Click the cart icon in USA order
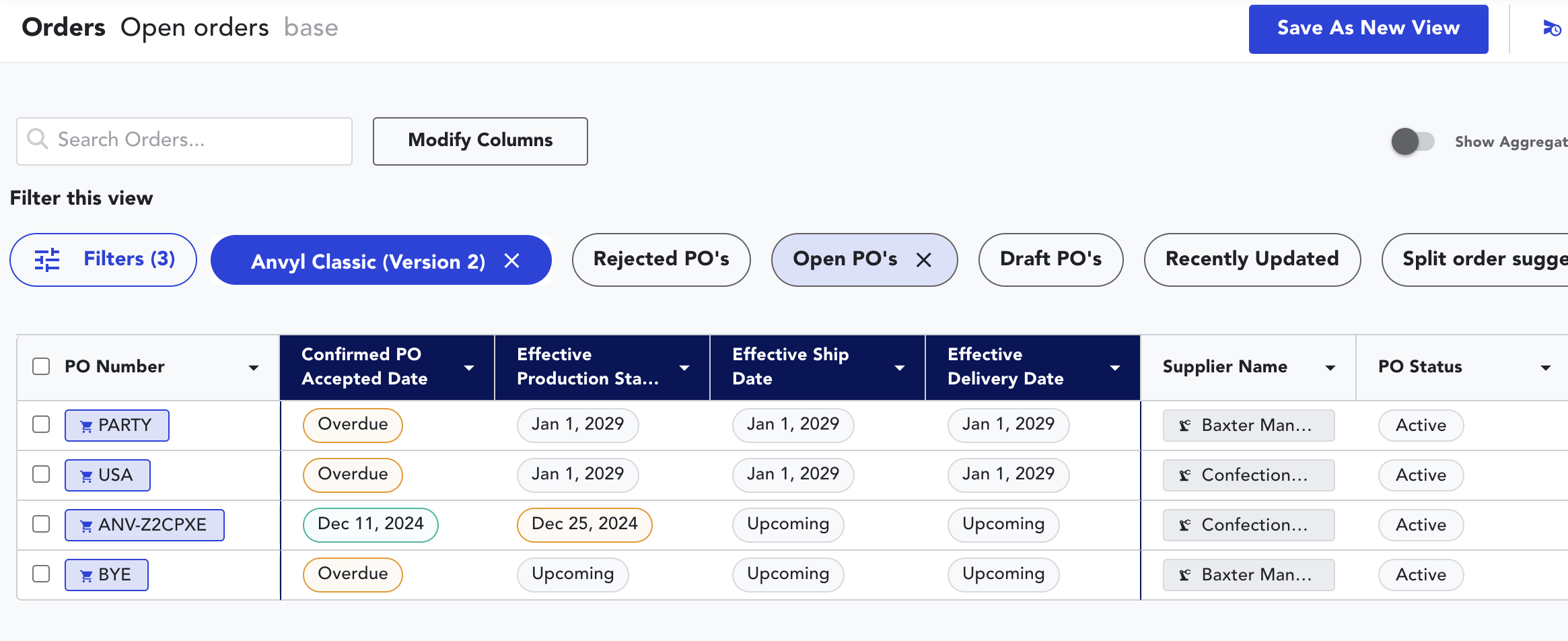 [86, 476]
